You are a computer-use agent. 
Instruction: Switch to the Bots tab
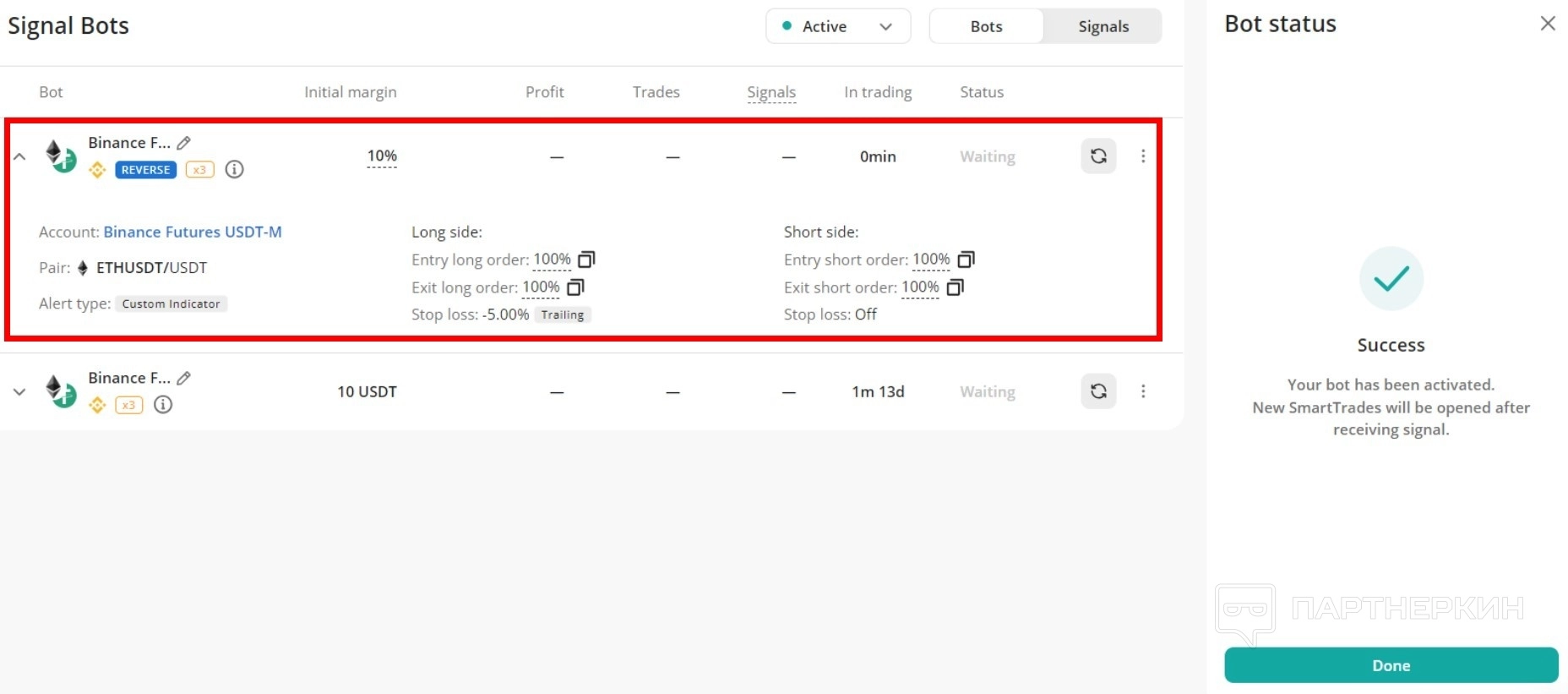(986, 26)
